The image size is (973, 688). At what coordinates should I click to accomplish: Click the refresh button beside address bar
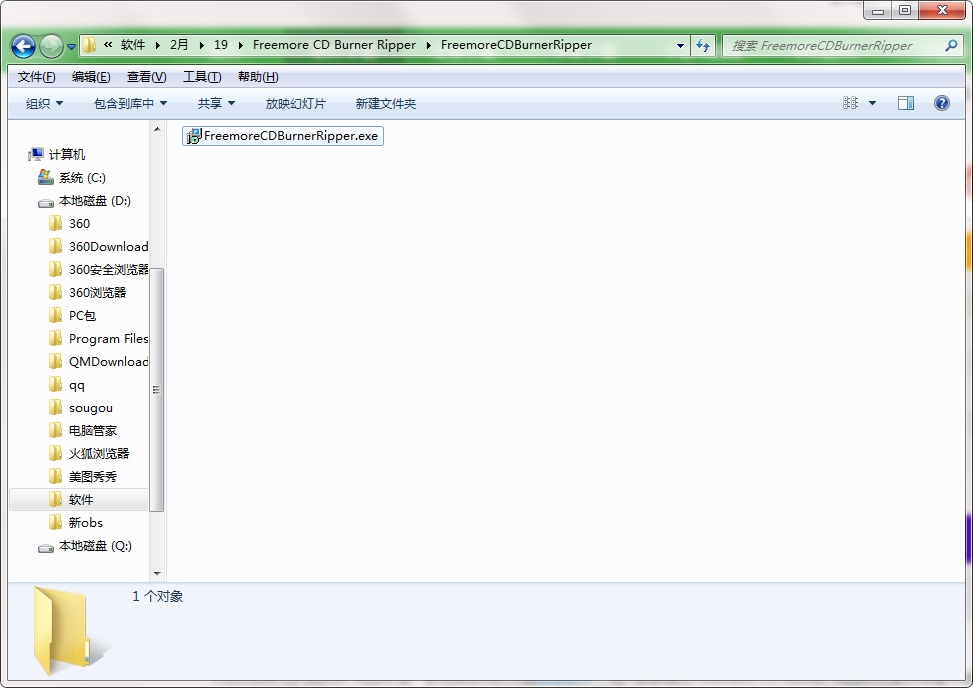(x=703, y=45)
